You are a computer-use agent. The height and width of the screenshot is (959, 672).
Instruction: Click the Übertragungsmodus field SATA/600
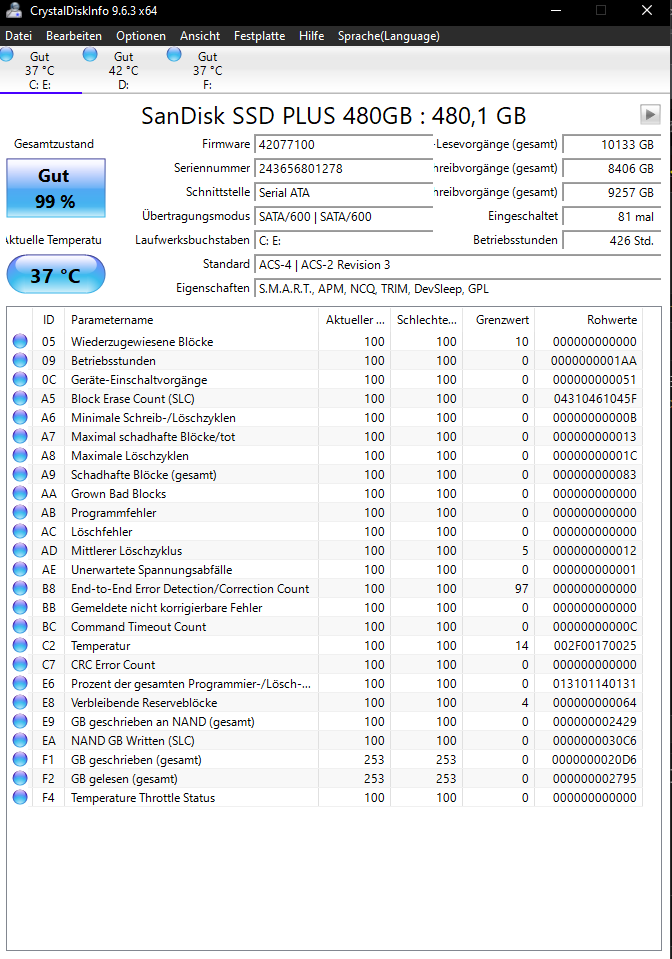[344, 217]
